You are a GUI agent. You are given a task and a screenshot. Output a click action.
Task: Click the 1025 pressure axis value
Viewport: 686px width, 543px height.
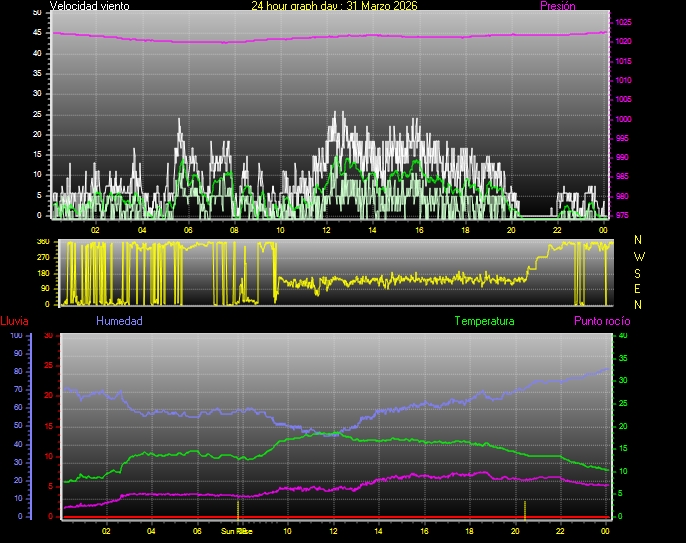click(624, 22)
